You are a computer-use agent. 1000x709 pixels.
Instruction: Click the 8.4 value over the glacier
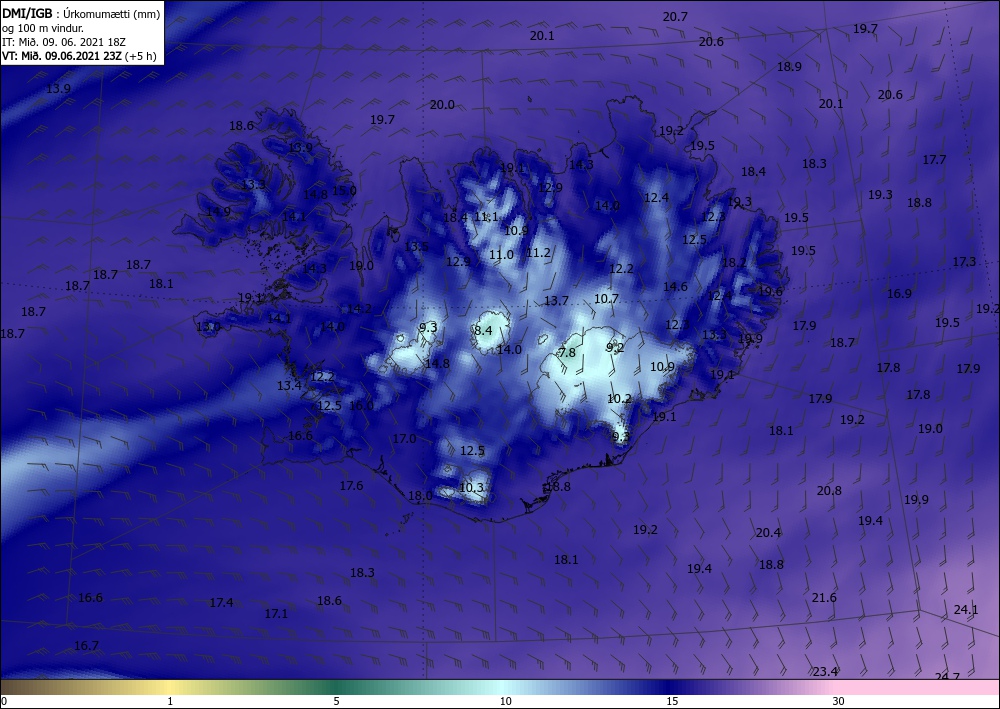483,330
